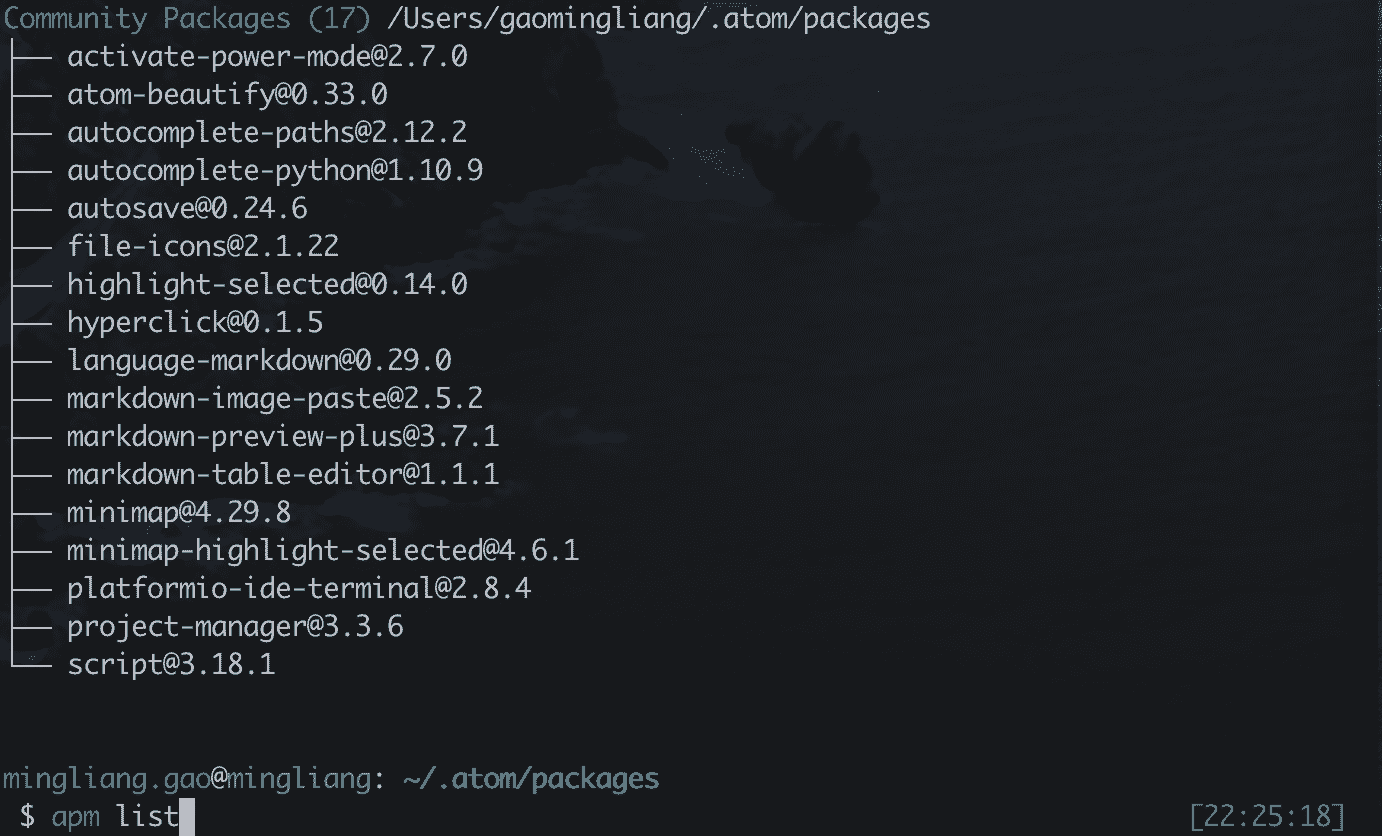Click the autocomplete-paths@2.12.2 entry

tap(267, 132)
